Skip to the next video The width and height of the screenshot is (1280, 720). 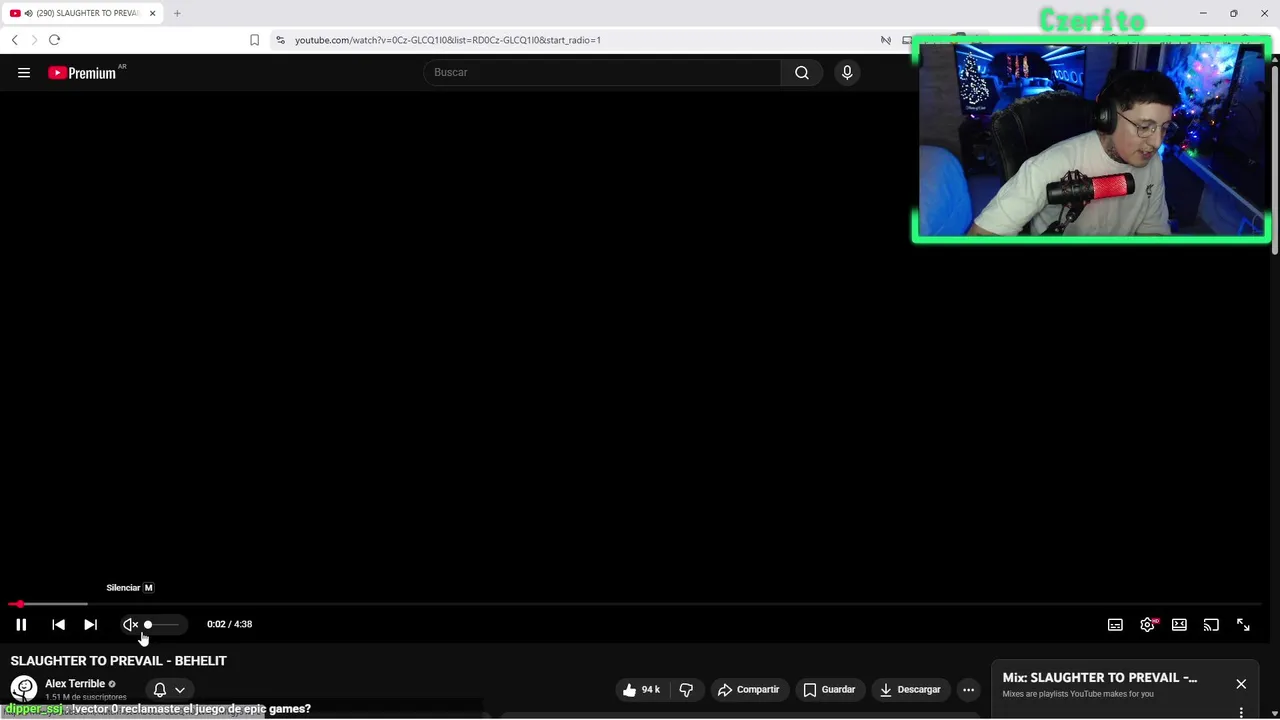click(x=90, y=624)
